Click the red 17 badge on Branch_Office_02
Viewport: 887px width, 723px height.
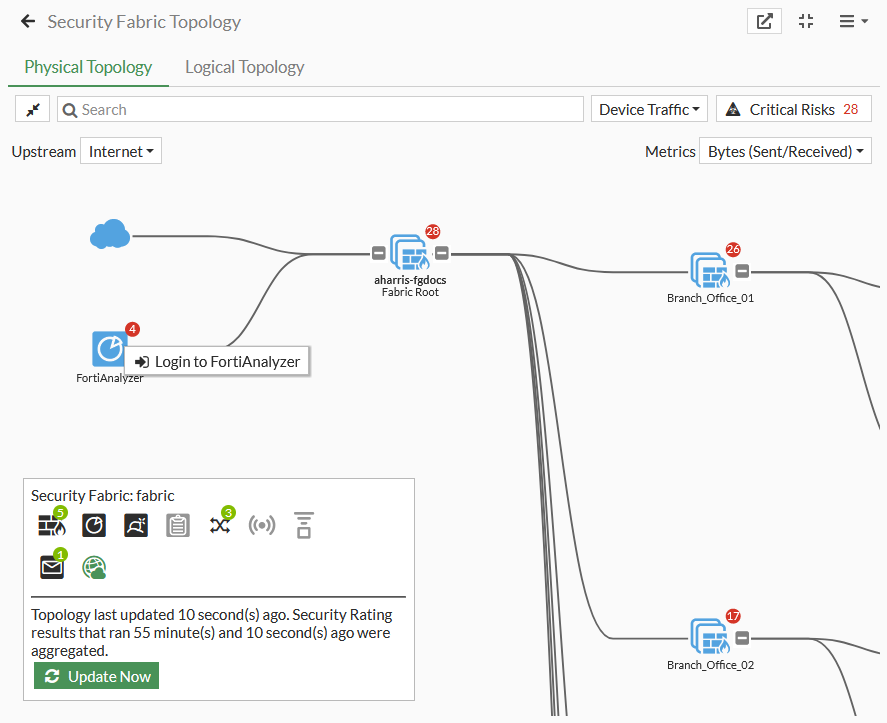tap(733, 616)
